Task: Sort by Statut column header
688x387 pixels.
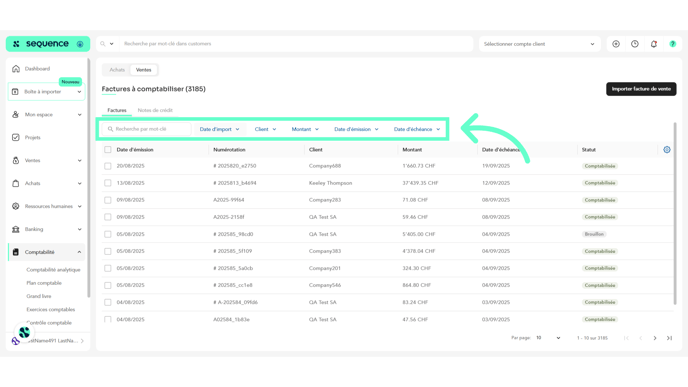Action: click(589, 150)
